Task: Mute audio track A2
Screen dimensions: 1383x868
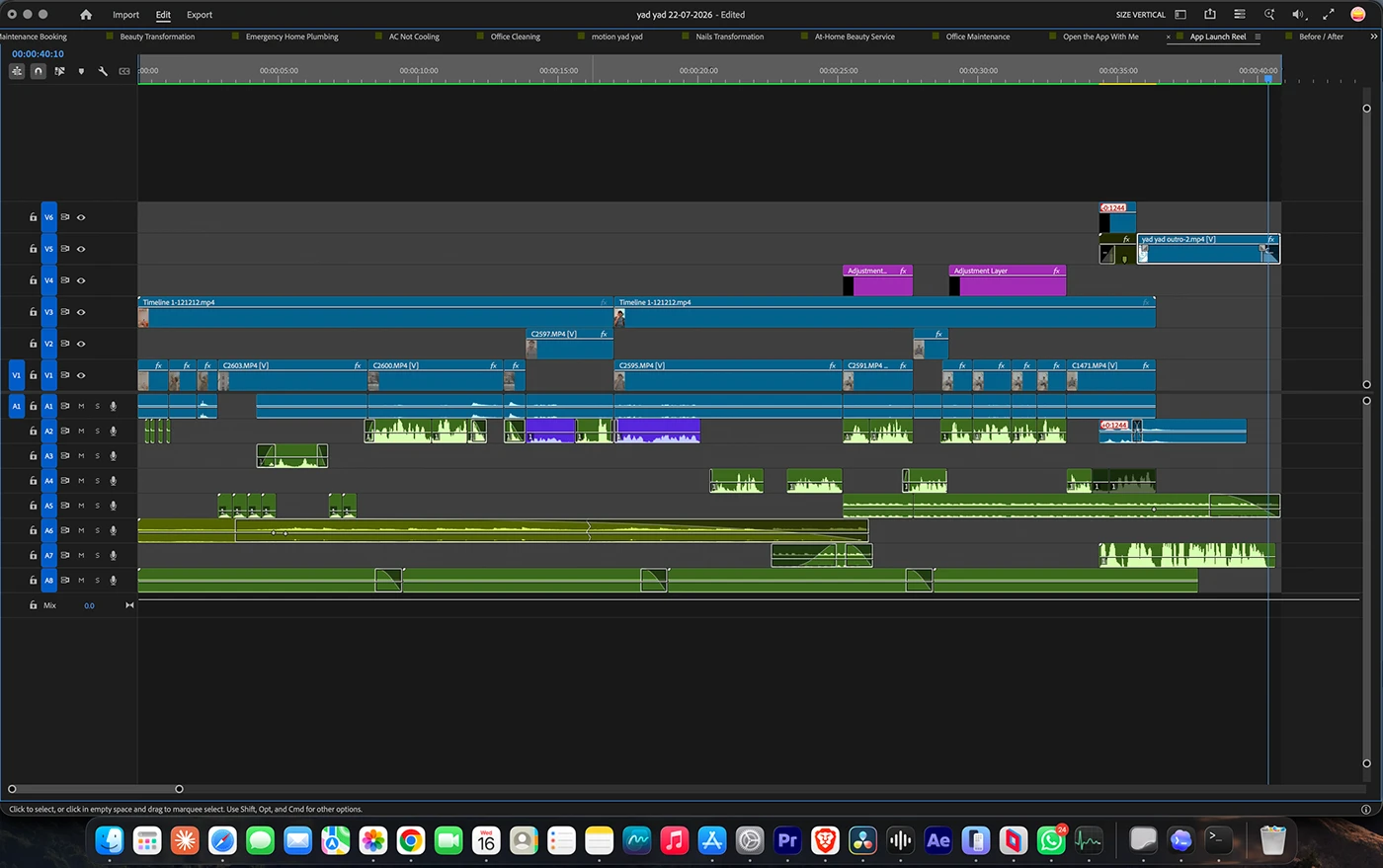Action: [x=81, y=432]
